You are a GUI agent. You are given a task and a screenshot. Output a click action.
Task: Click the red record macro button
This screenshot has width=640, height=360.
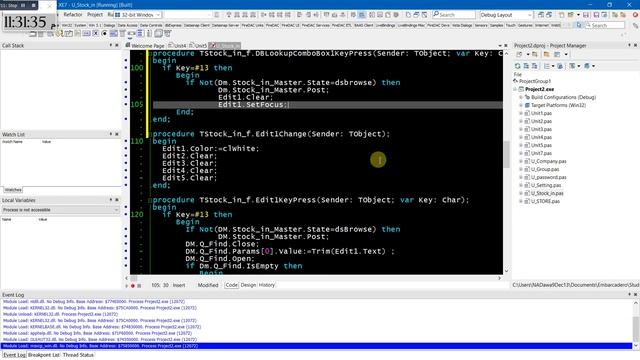[133, 286]
